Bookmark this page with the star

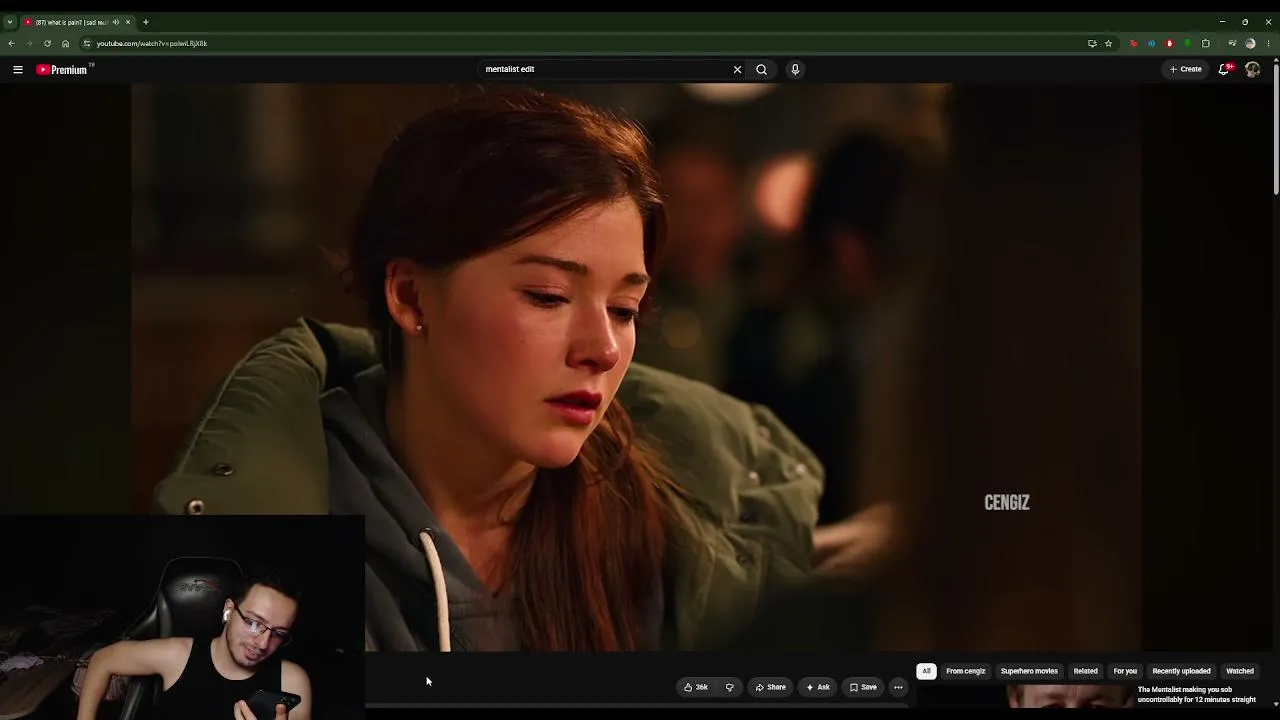coord(1108,43)
